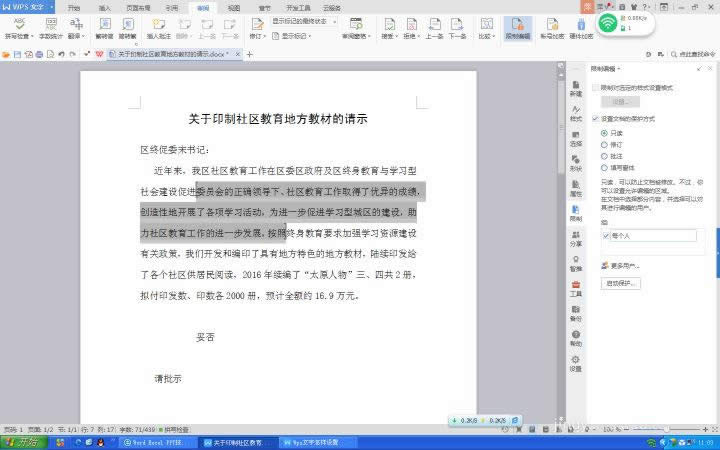Choose the 填写窗体 protection radio button
This screenshot has height=450, width=720.
[604, 168]
